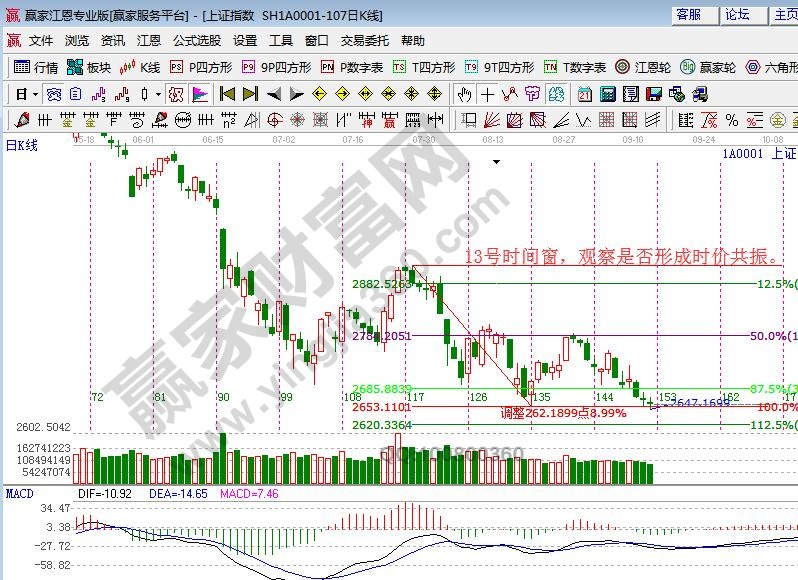
Task: Click the 50.0% retracement level label
Action: coord(770,337)
